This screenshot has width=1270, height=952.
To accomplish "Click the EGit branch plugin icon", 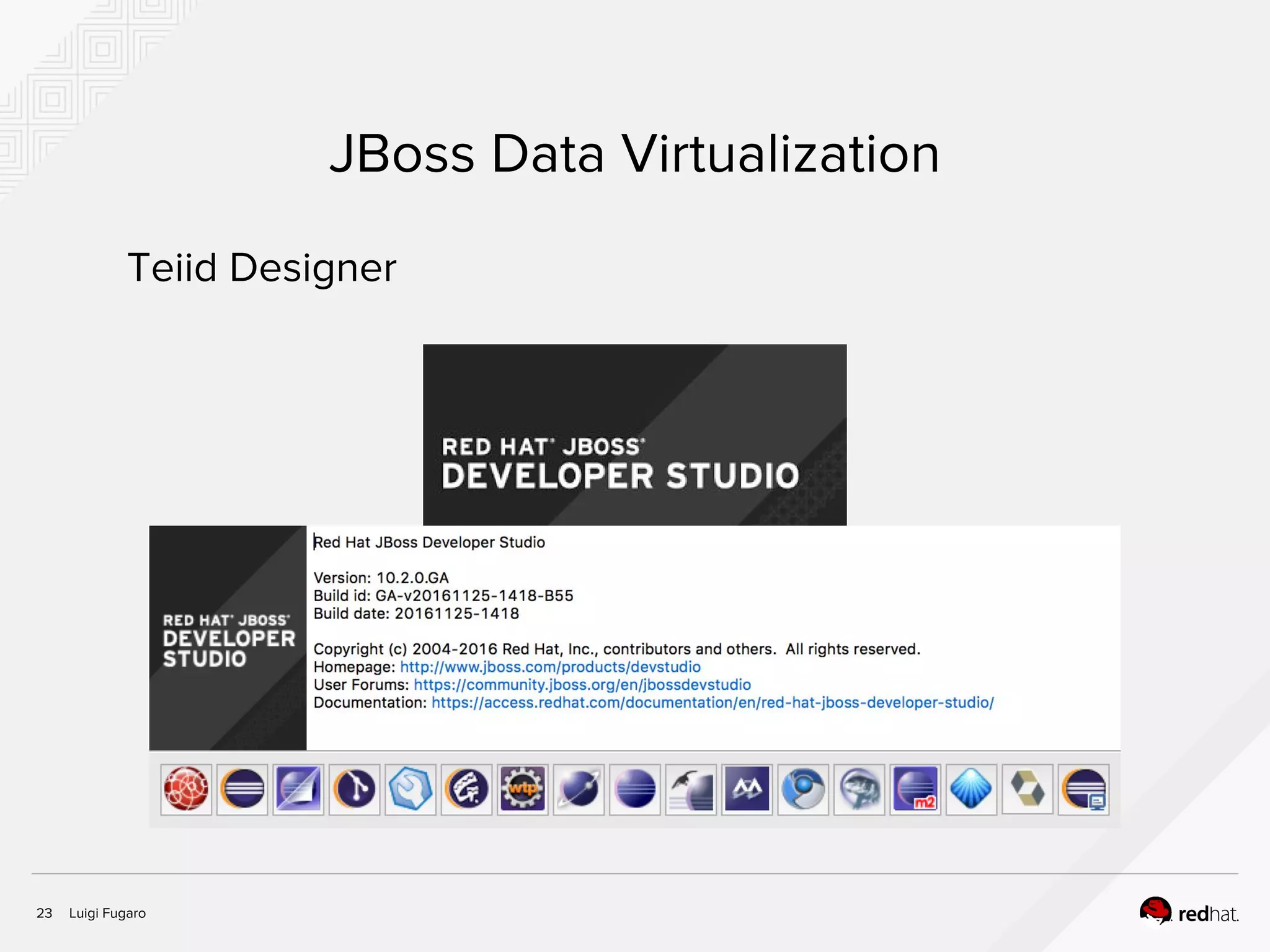I will pyautogui.click(x=354, y=789).
